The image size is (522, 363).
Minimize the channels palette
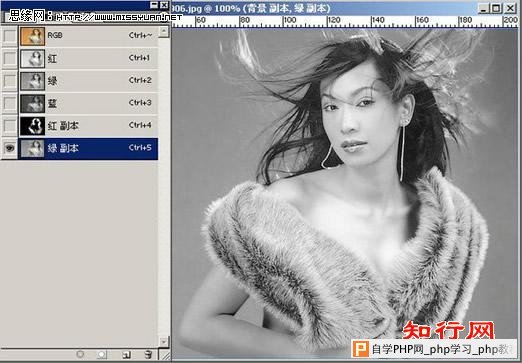154,5
